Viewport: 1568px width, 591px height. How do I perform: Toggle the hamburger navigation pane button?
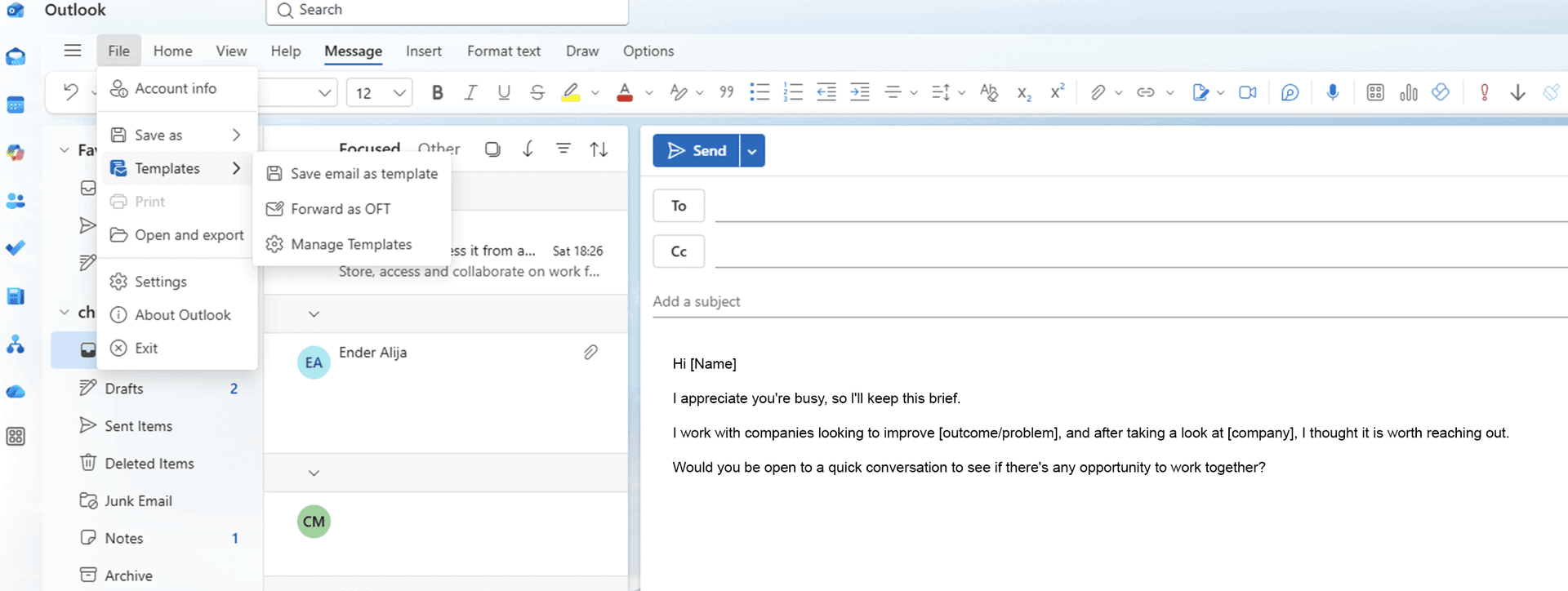click(x=73, y=51)
